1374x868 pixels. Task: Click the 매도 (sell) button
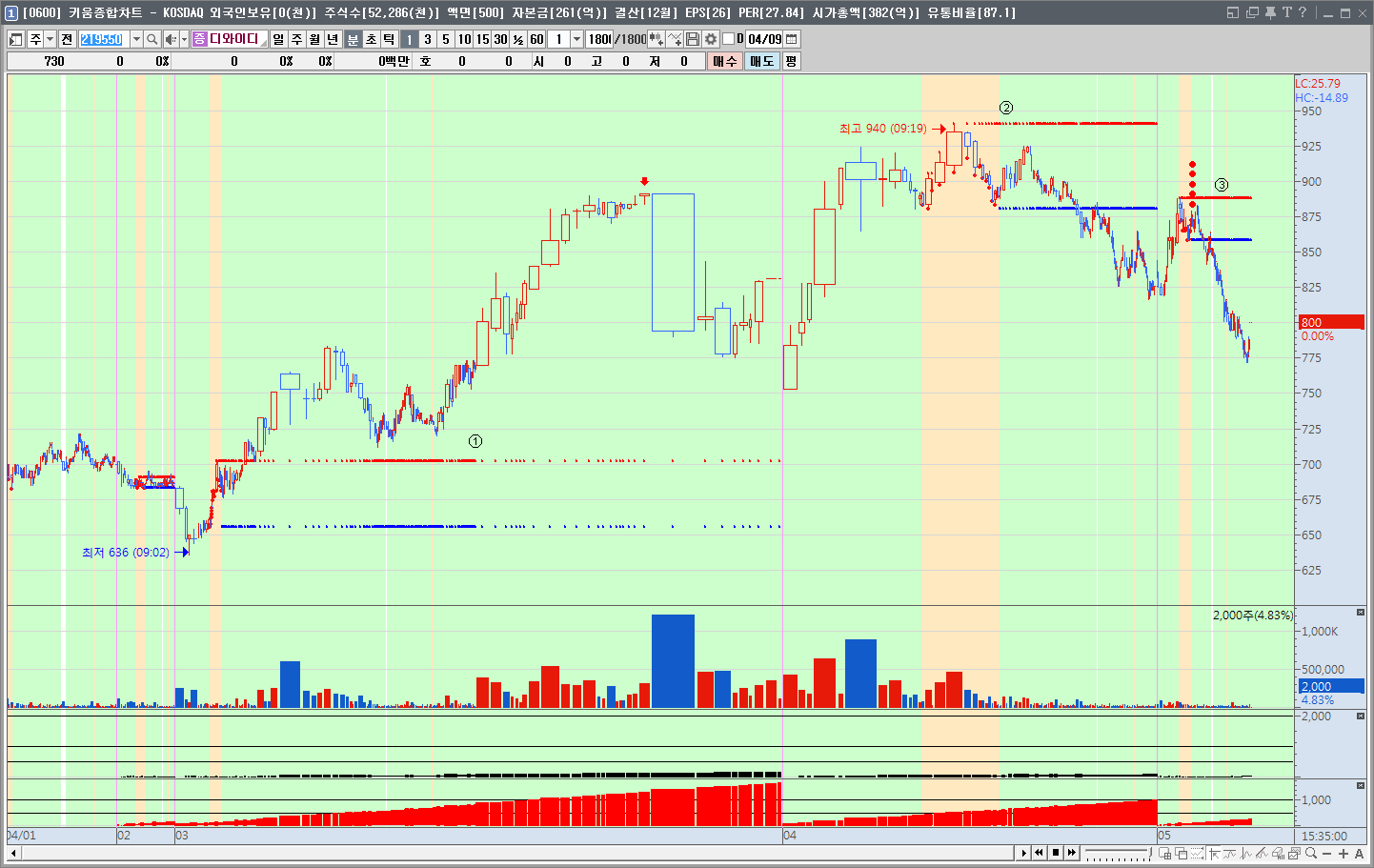762,61
